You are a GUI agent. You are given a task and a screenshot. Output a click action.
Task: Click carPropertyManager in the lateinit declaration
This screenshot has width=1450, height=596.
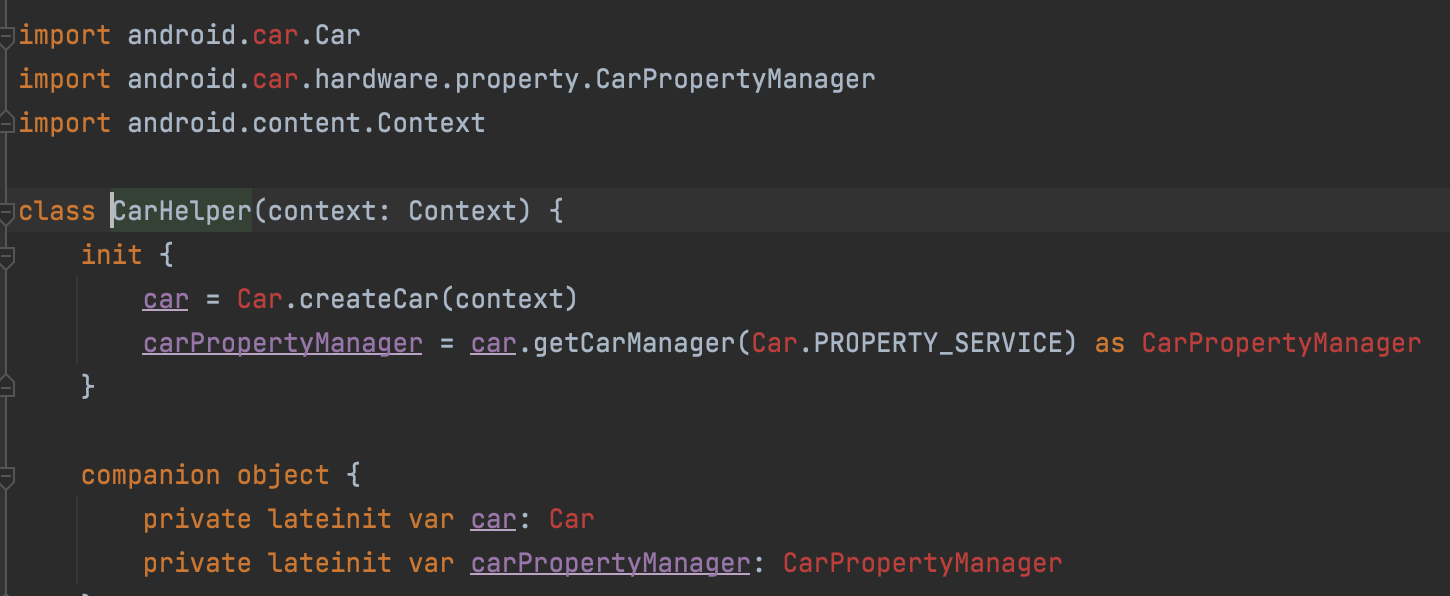(610, 563)
